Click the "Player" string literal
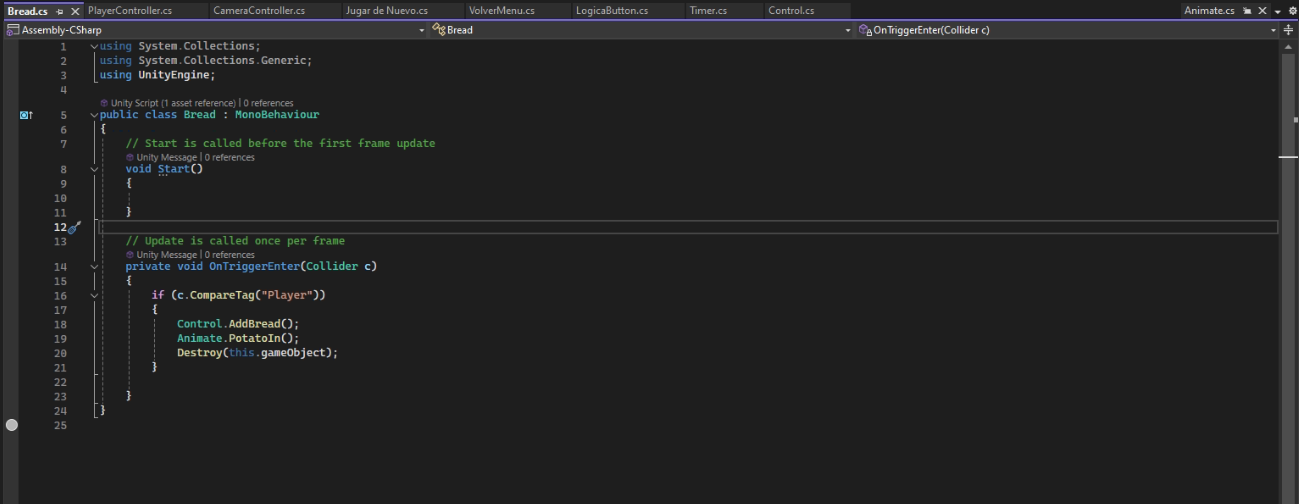The width and height of the screenshot is (1299, 504). pos(287,295)
